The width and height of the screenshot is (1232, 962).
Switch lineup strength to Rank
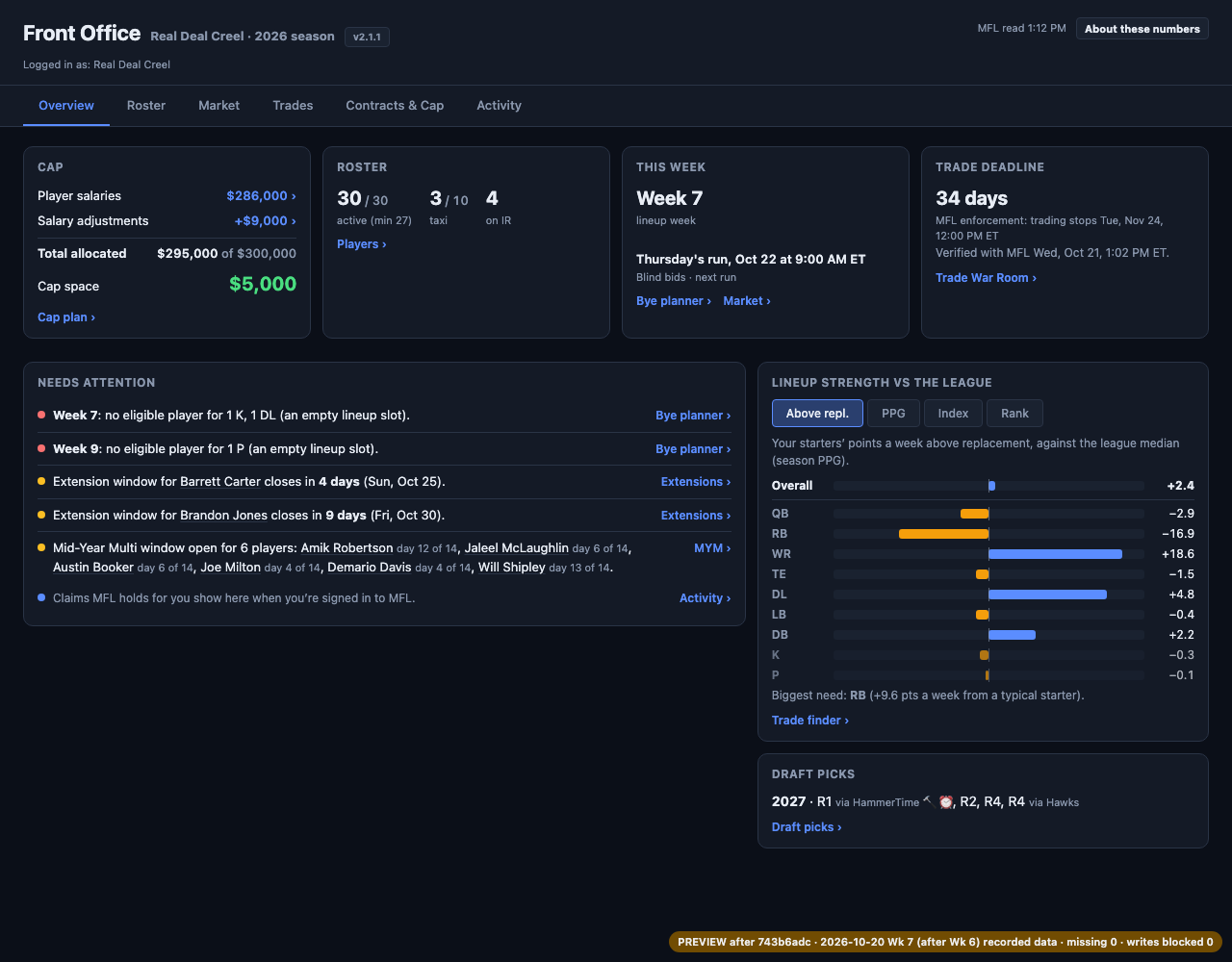tap(1014, 414)
